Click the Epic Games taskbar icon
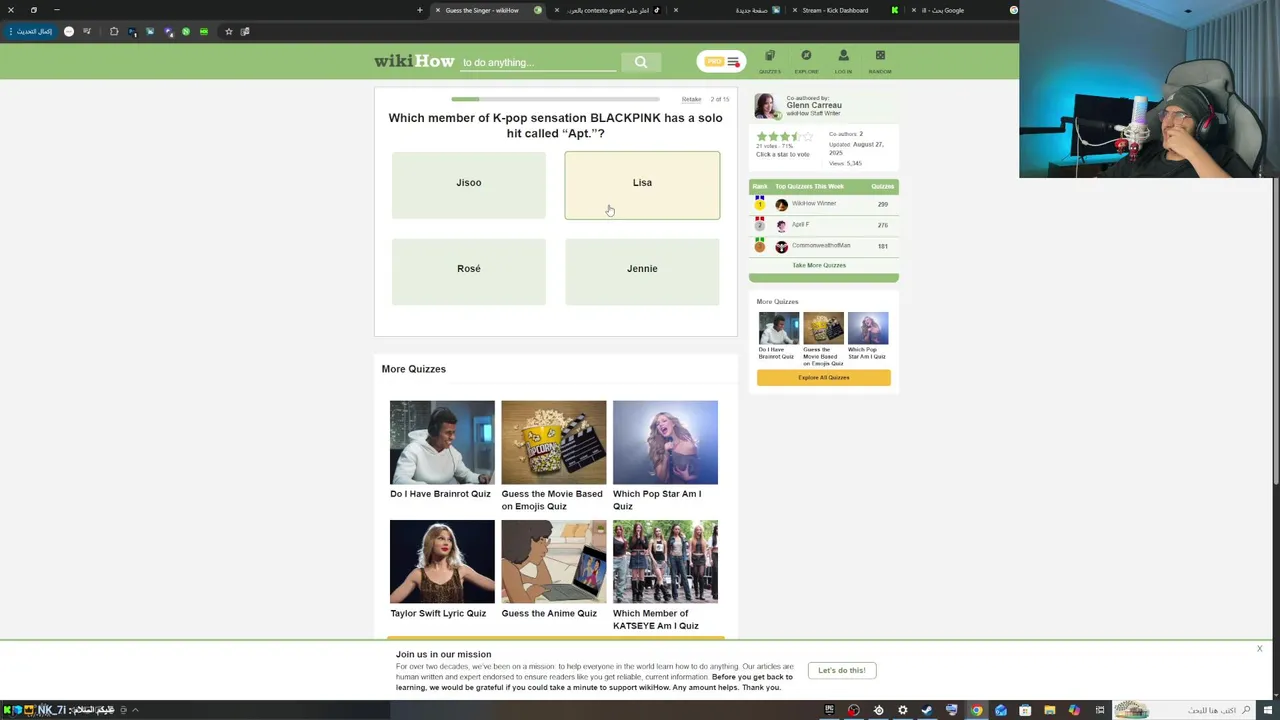 click(829, 710)
